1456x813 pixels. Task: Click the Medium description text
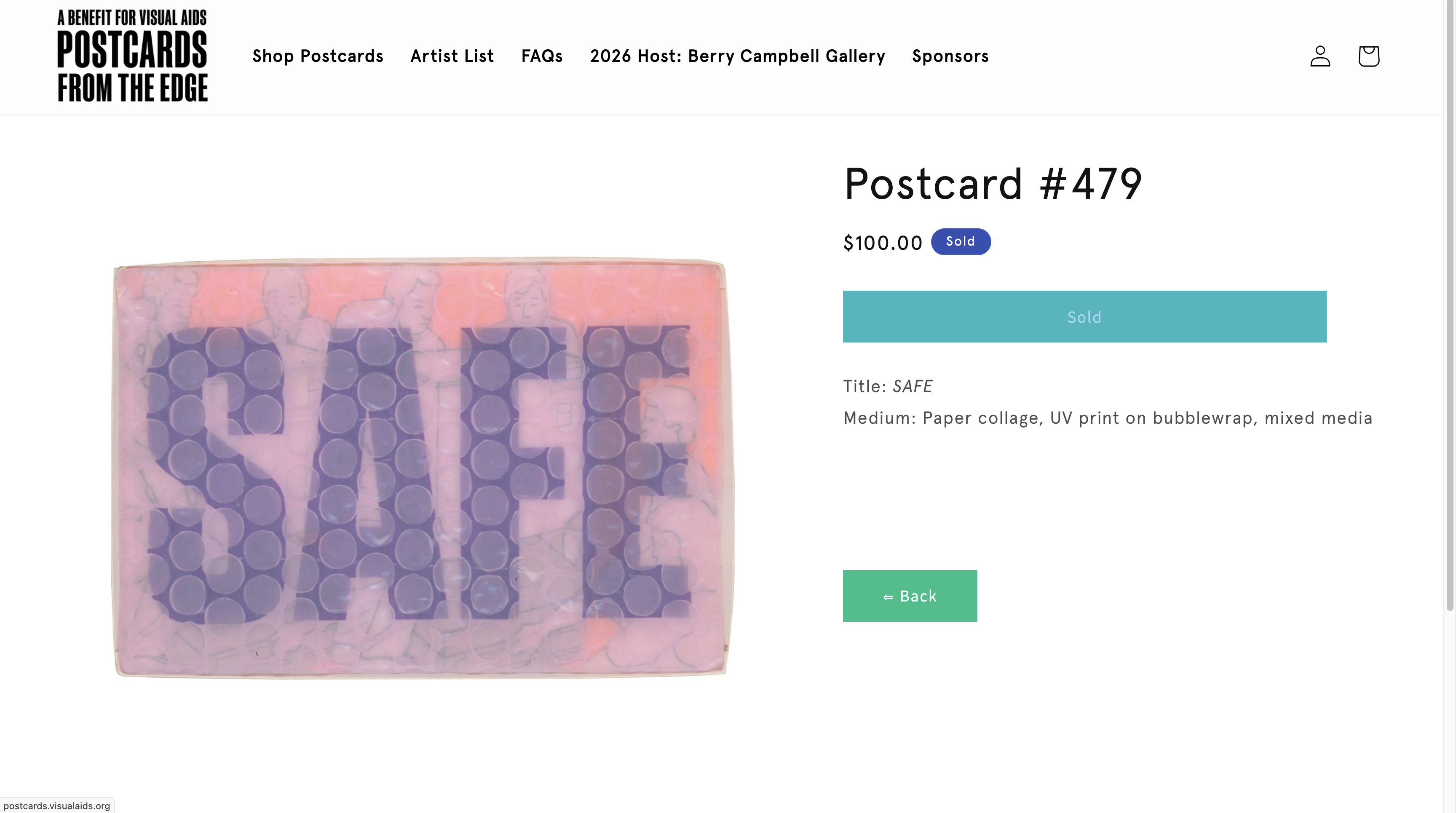[1107, 418]
